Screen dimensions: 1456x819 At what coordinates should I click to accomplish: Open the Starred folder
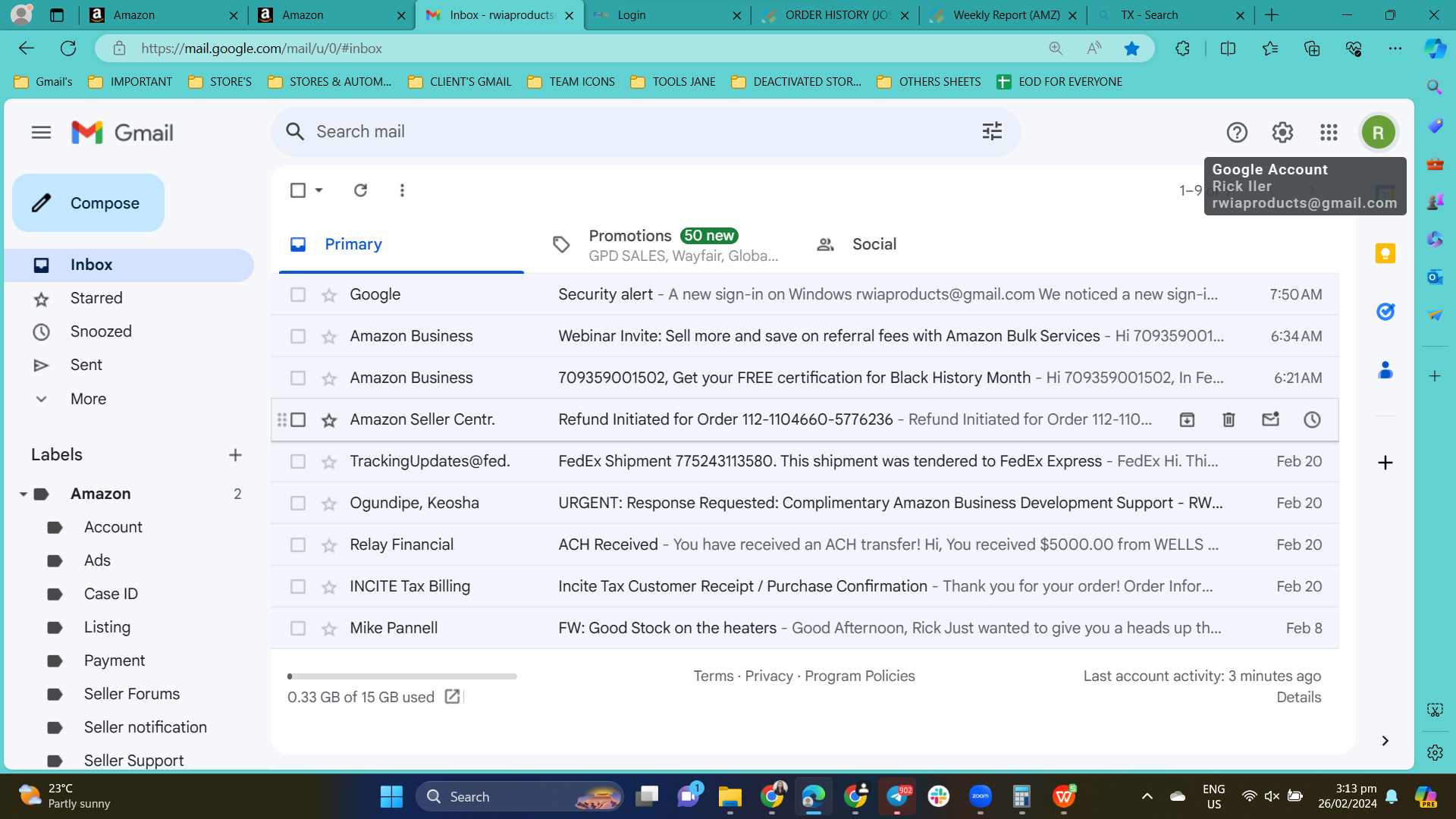click(x=129, y=299)
